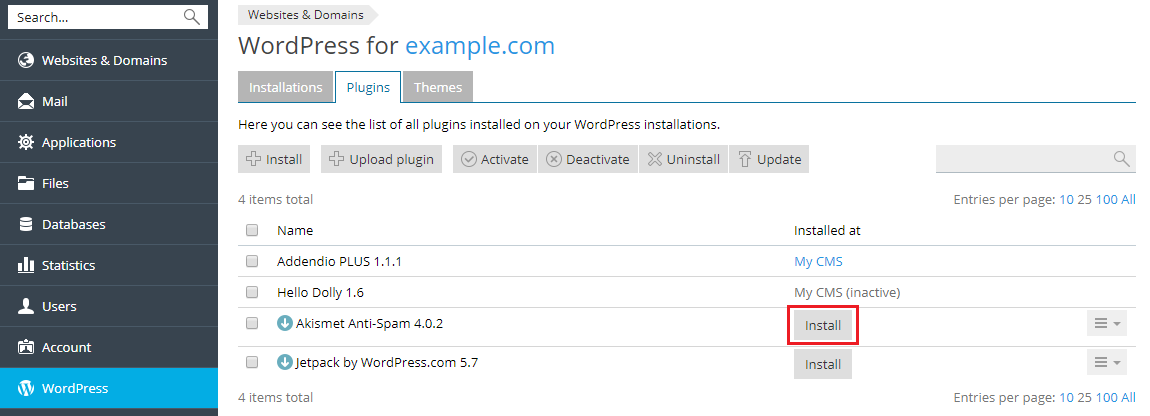The width and height of the screenshot is (1150, 416).
Task: View the Statistics chart section
Action: point(68,265)
